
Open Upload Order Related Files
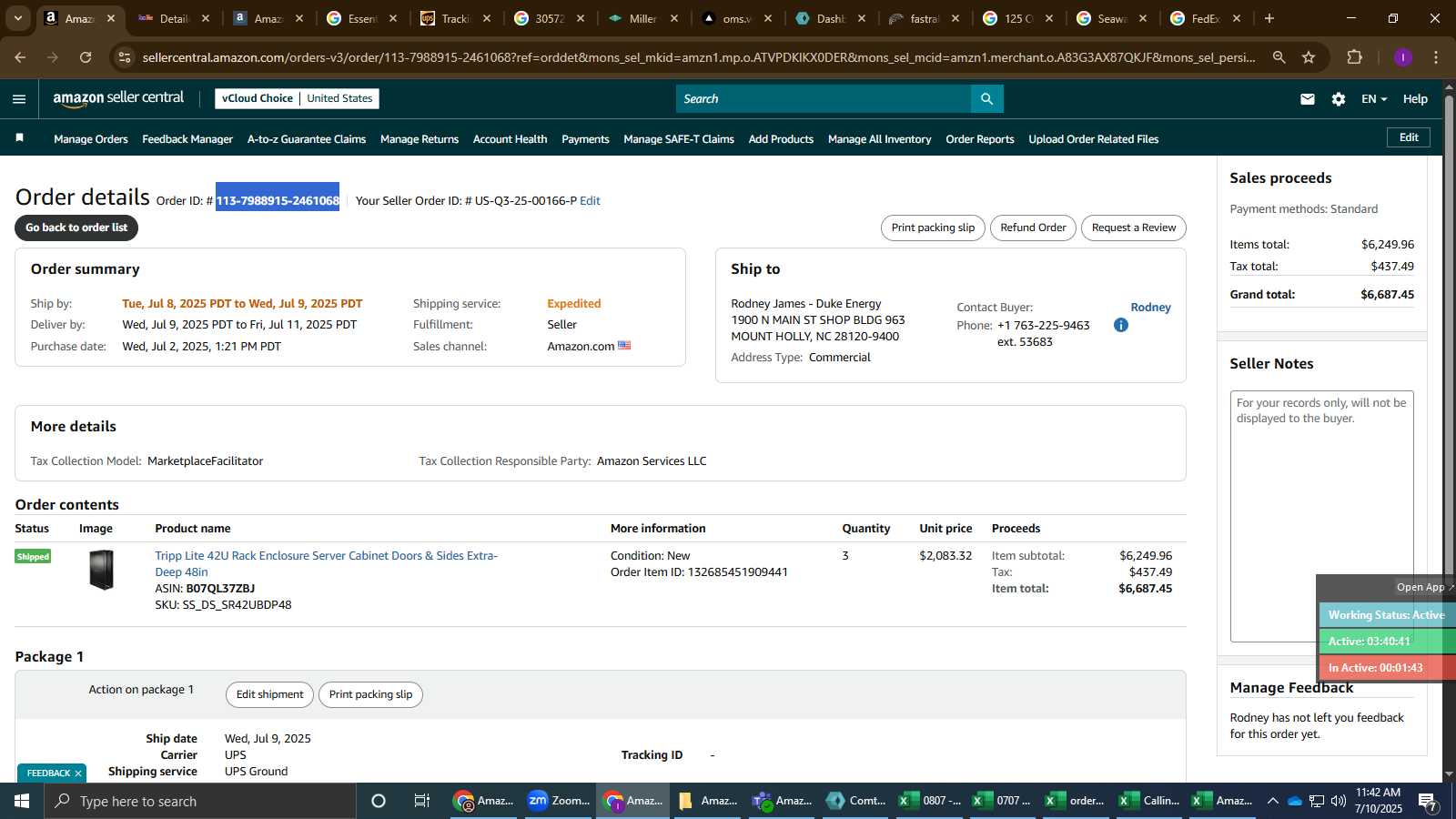(1094, 139)
